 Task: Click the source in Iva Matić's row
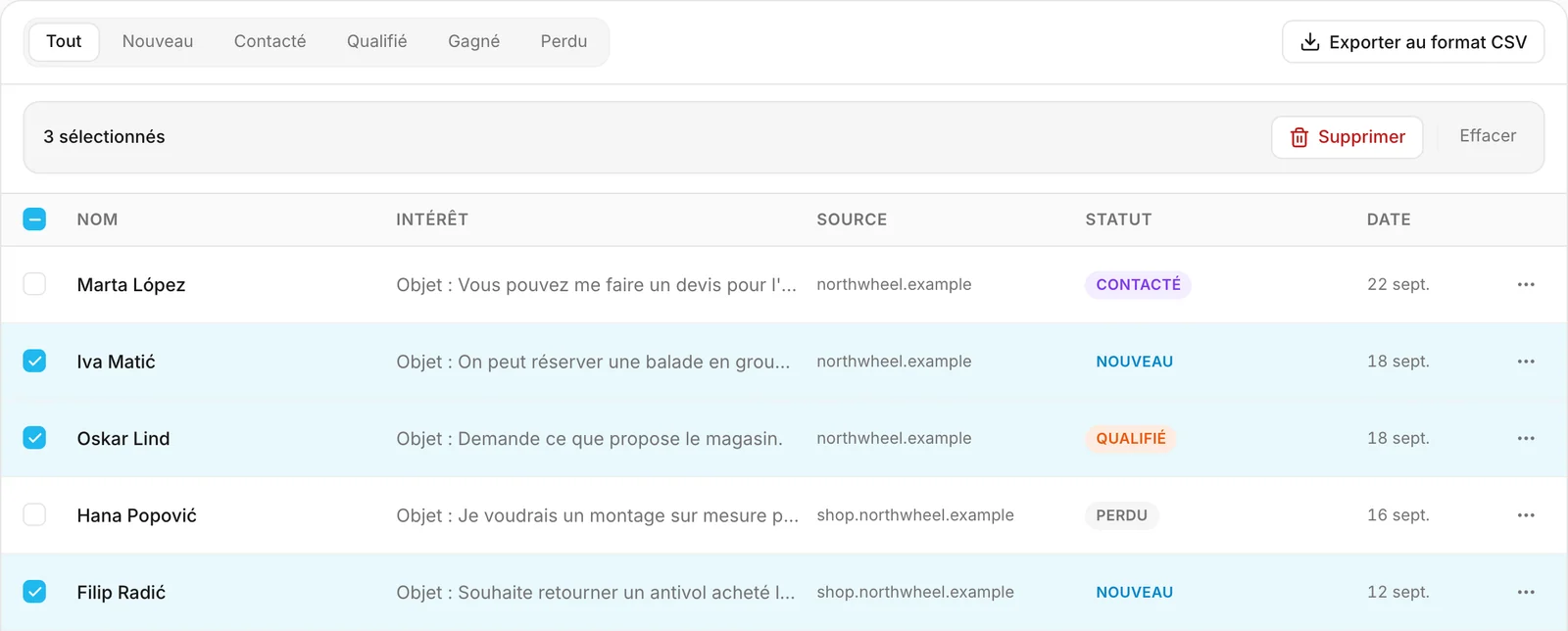click(894, 362)
